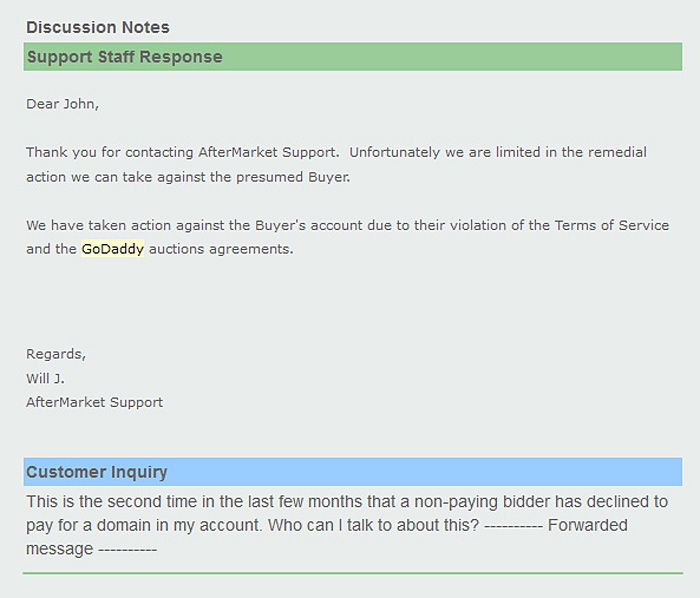Select the green Support Staff Response header
This screenshot has height=598, width=700.
[353, 57]
